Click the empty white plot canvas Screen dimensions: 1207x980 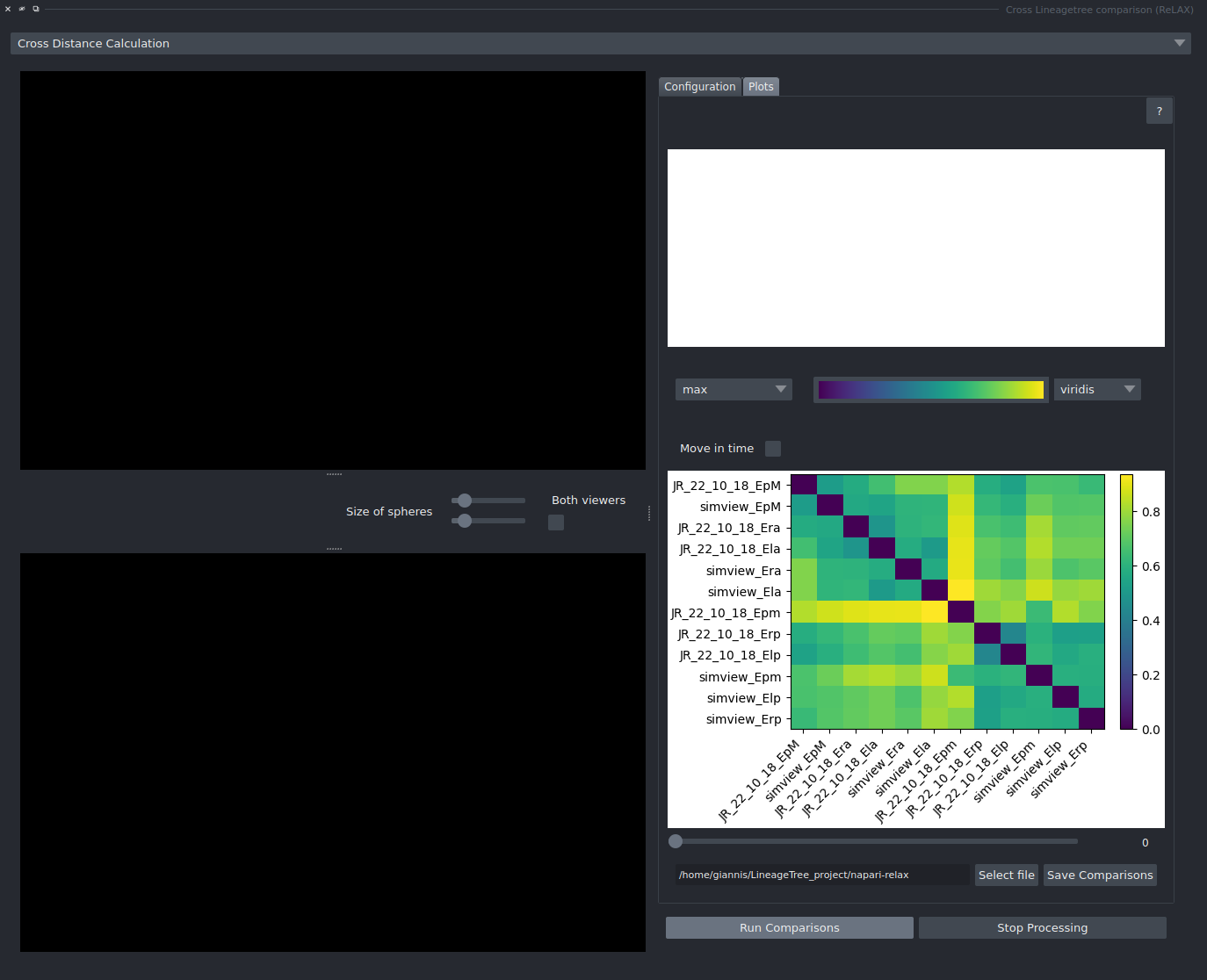[x=916, y=248]
